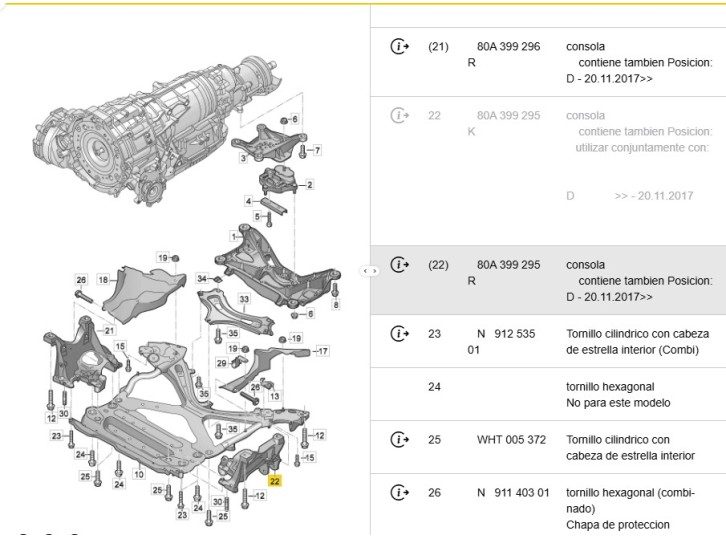Select highlighted row 80A 399 295 R
Screen dimensions: 726x539
pyautogui.click(x=548, y=280)
